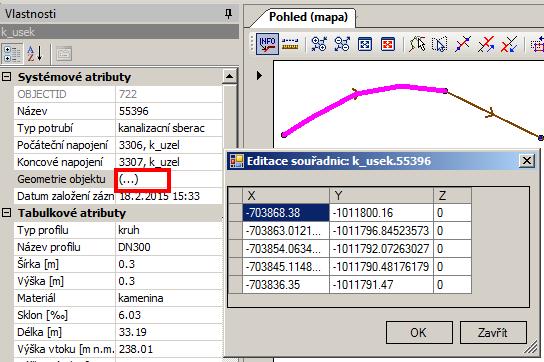Open the Pohled (mapa) tab
Viewport: 544px width, 362px height.
point(308,17)
